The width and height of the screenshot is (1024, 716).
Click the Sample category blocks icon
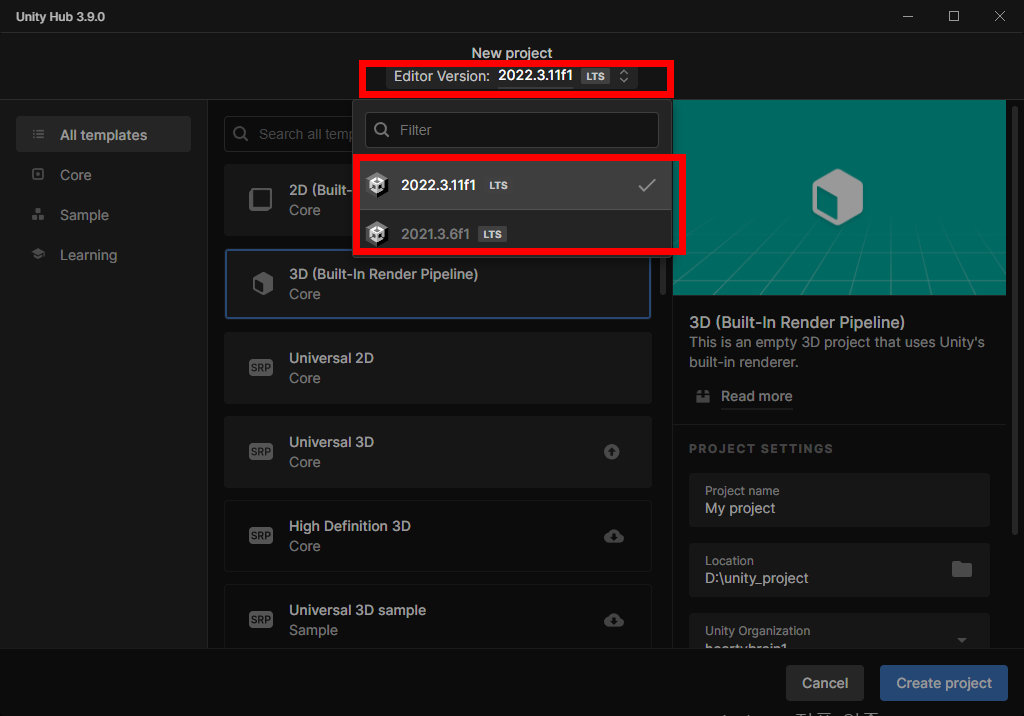click(38, 214)
